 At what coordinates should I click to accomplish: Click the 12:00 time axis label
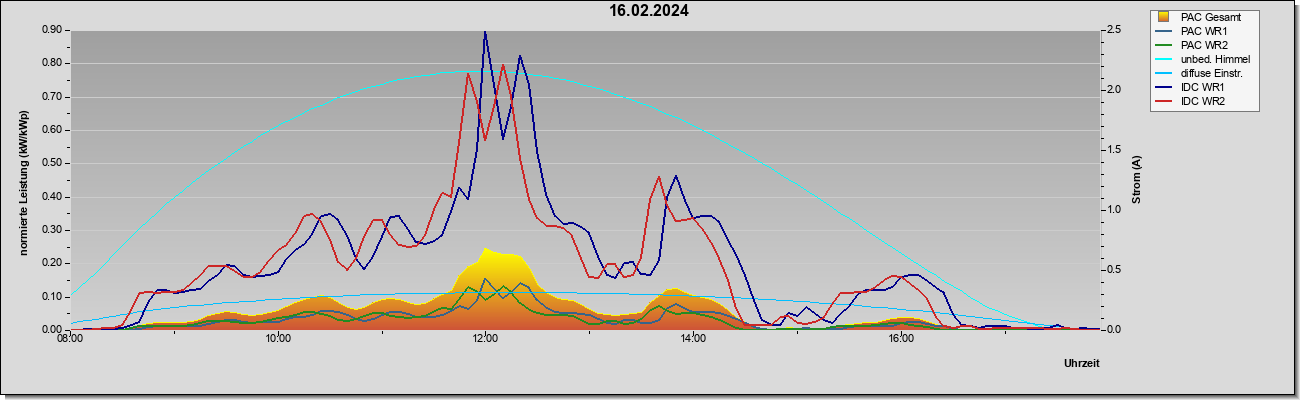click(485, 339)
